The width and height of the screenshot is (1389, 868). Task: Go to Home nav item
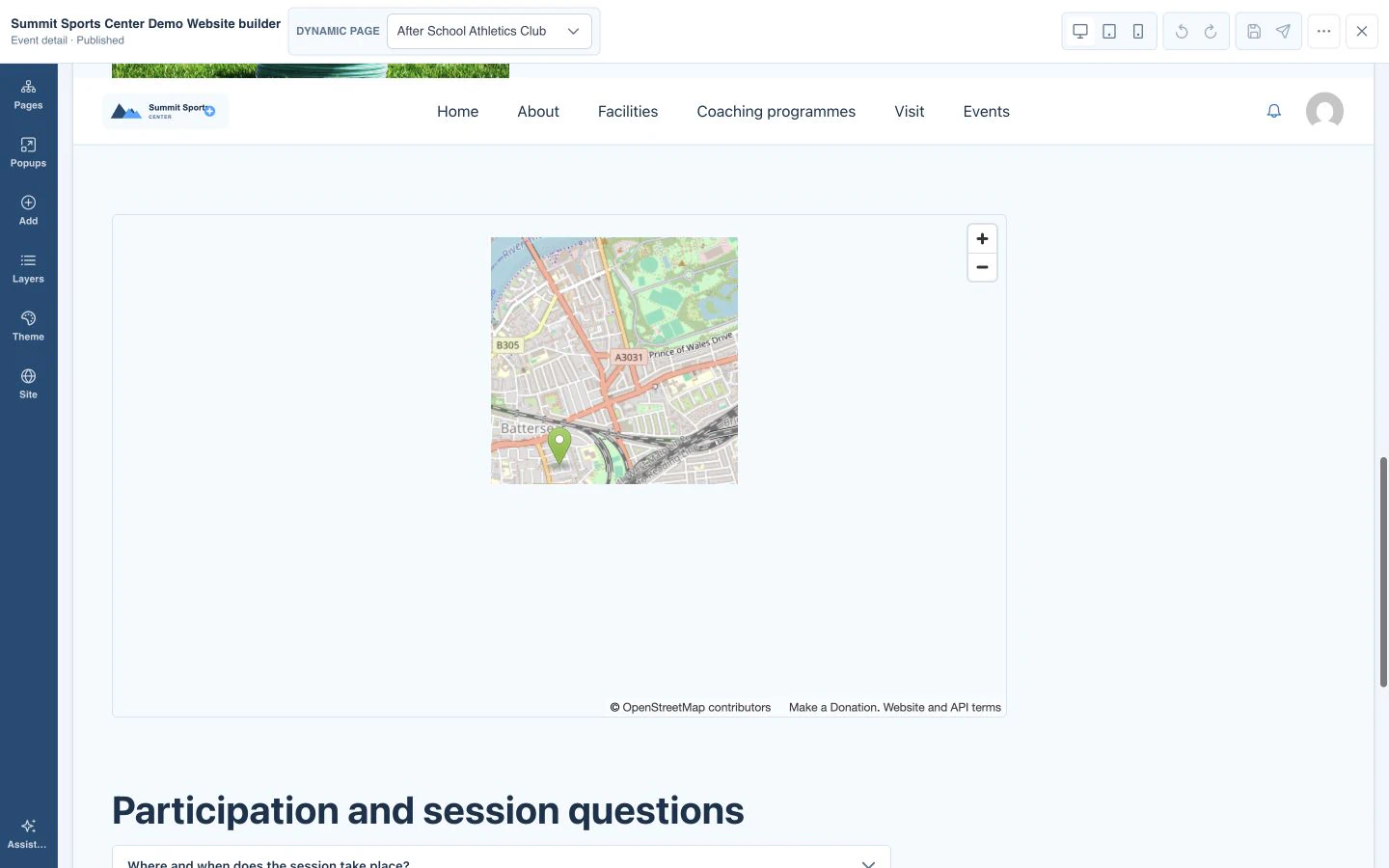tap(457, 111)
